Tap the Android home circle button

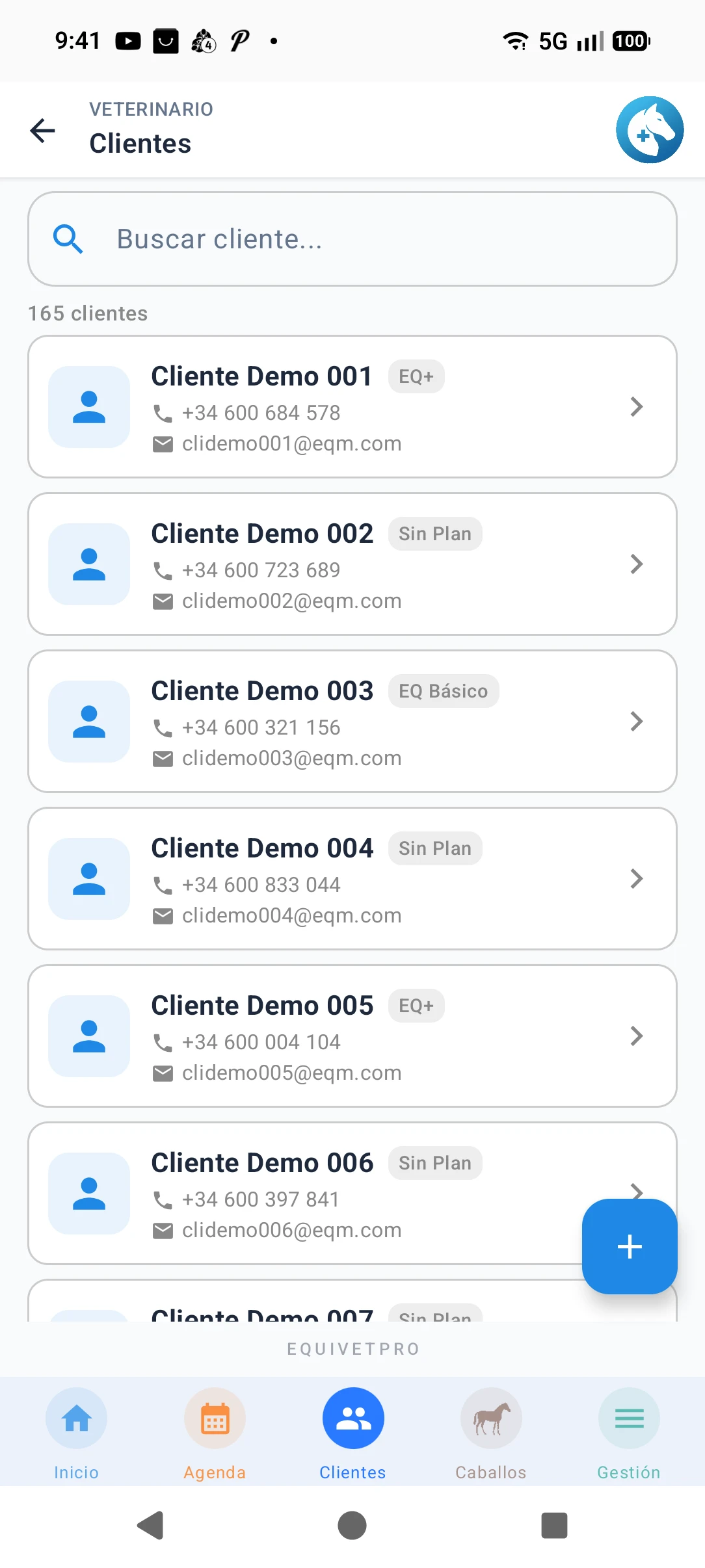point(352,1525)
